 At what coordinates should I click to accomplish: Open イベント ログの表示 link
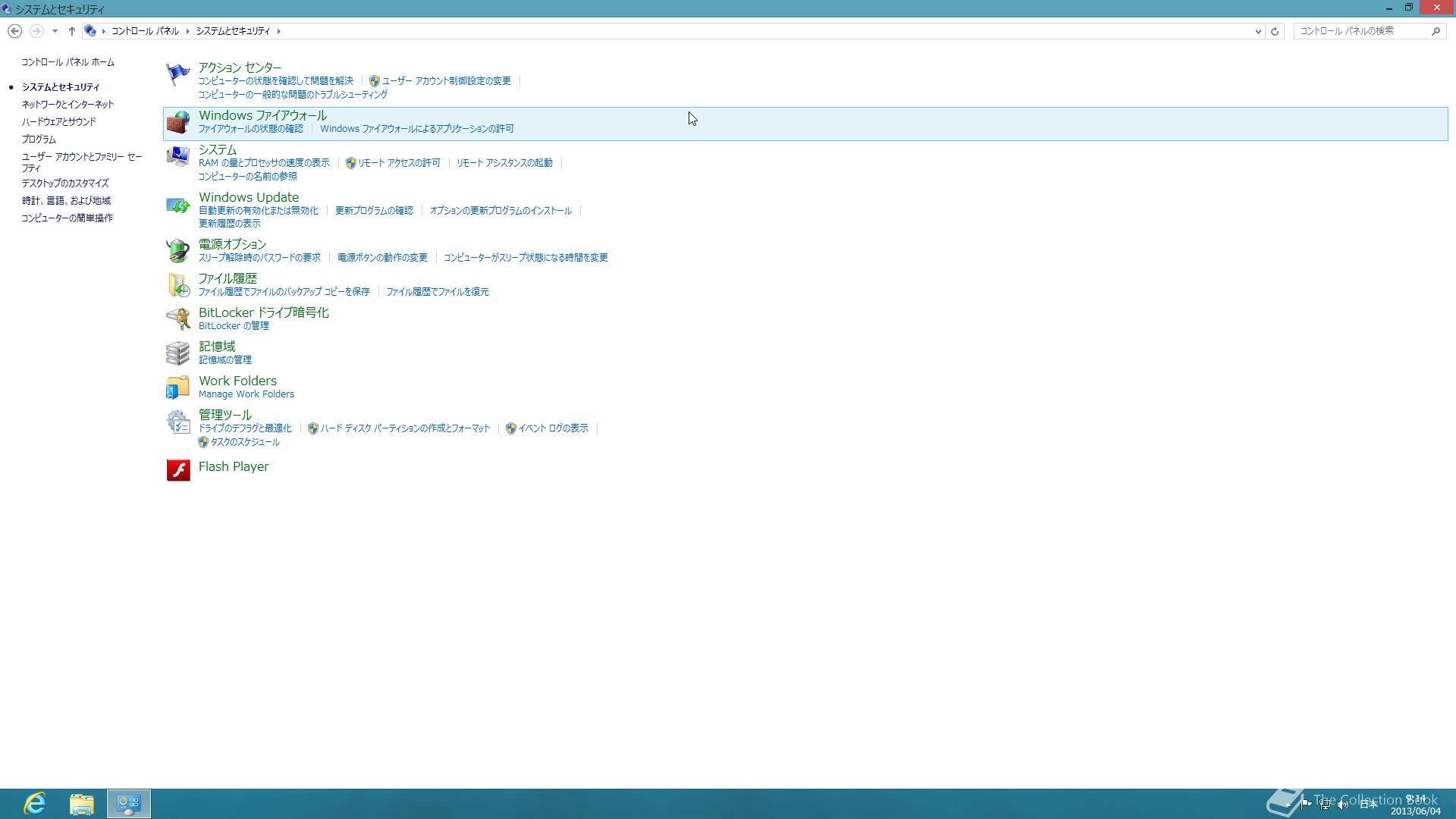point(553,428)
